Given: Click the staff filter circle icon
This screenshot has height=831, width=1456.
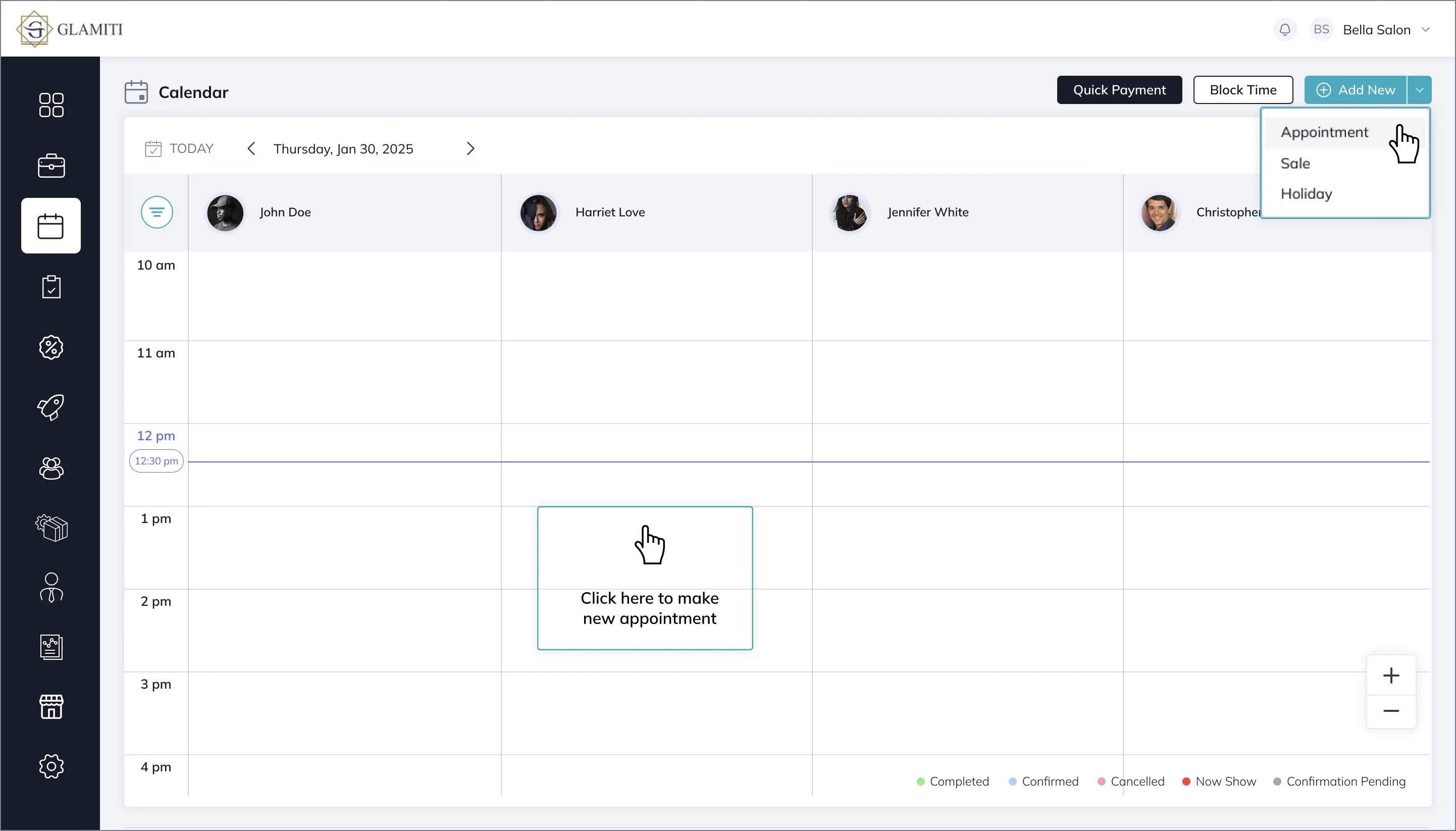Looking at the screenshot, I should pos(157,213).
